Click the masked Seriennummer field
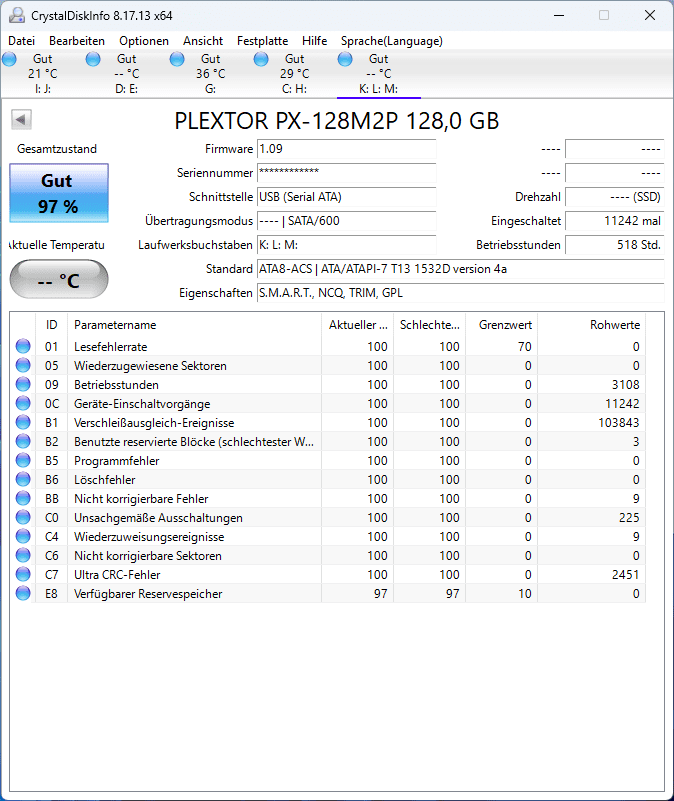Image resolution: width=674 pixels, height=801 pixels. click(346, 173)
